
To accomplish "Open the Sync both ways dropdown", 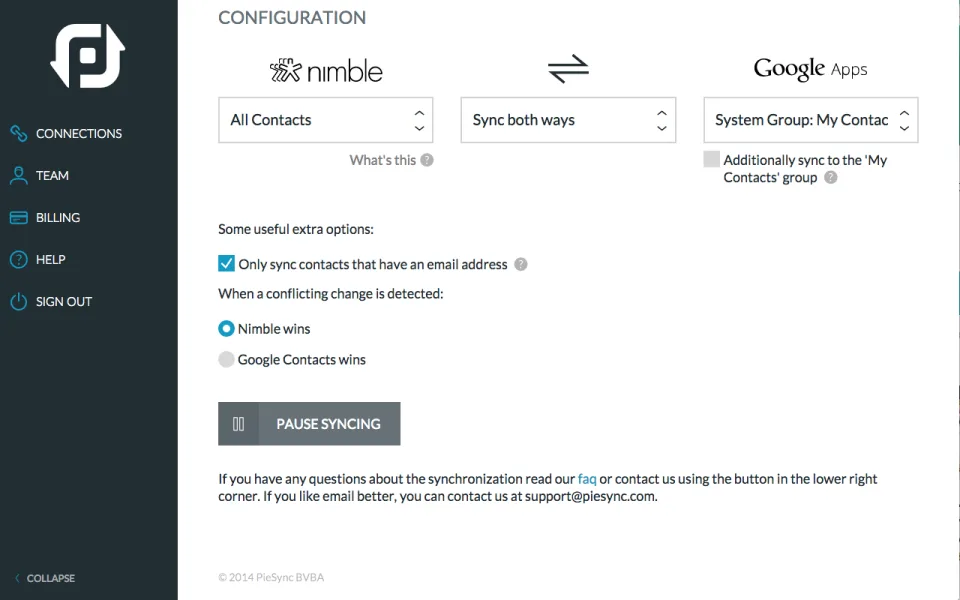I will click(568, 120).
